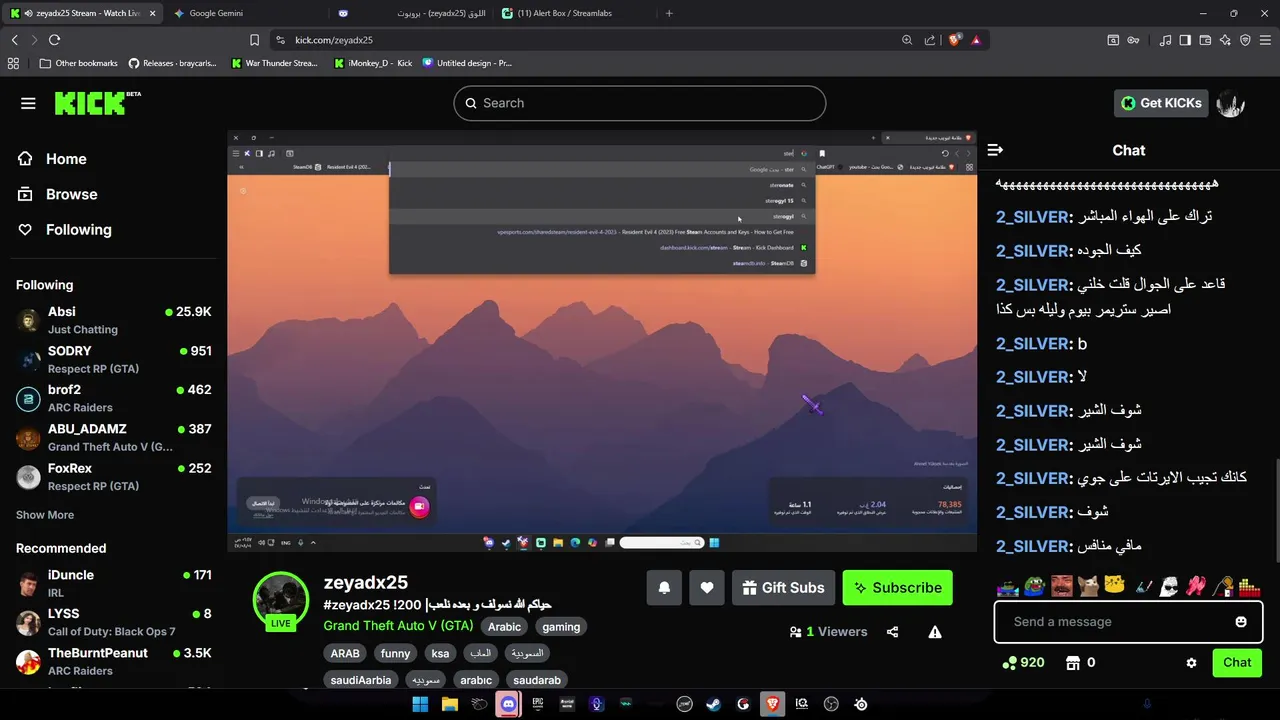Select the funny tag
Screen dimensions: 1280x720
395,653
